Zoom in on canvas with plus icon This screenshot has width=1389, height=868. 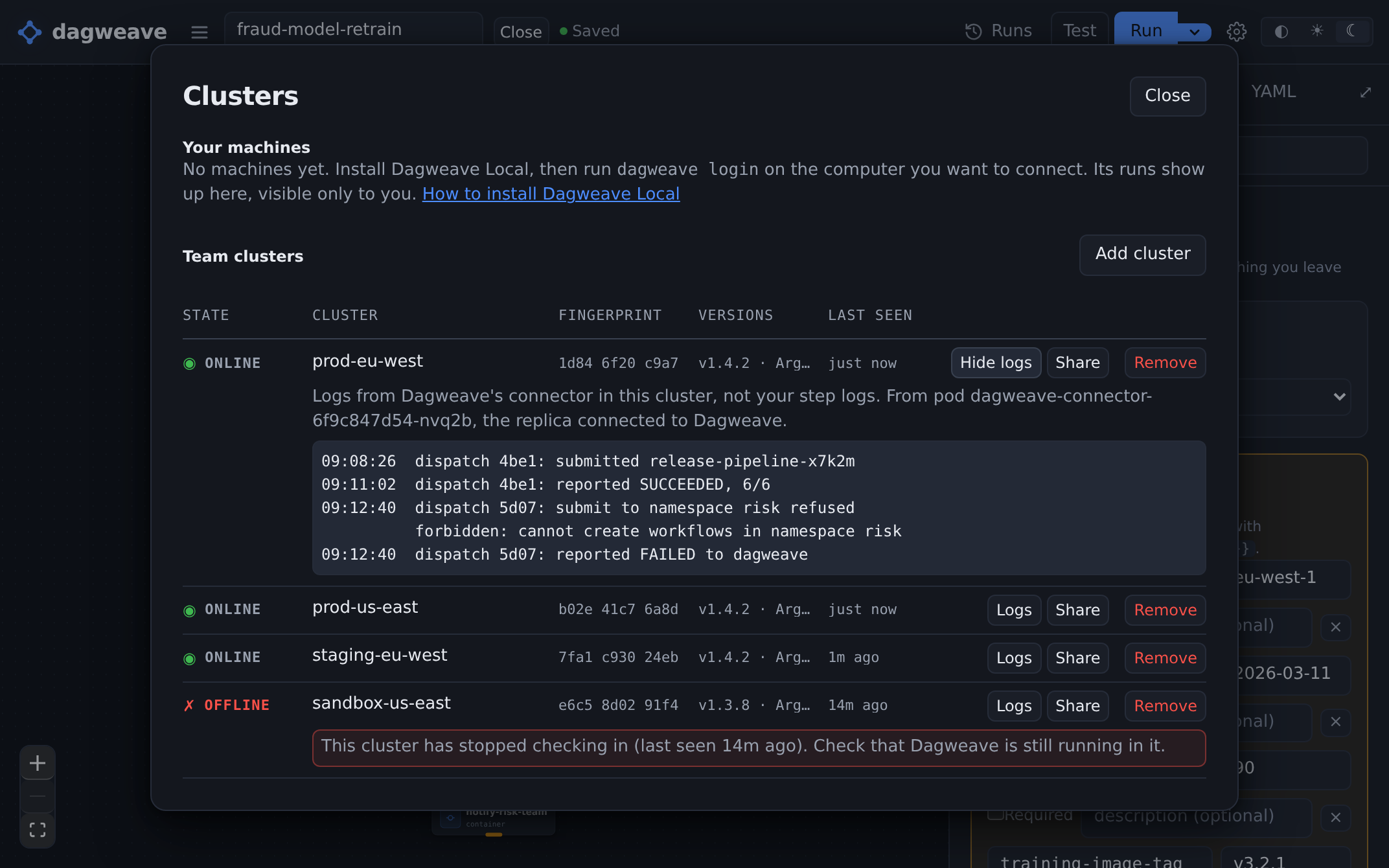point(38,763)
